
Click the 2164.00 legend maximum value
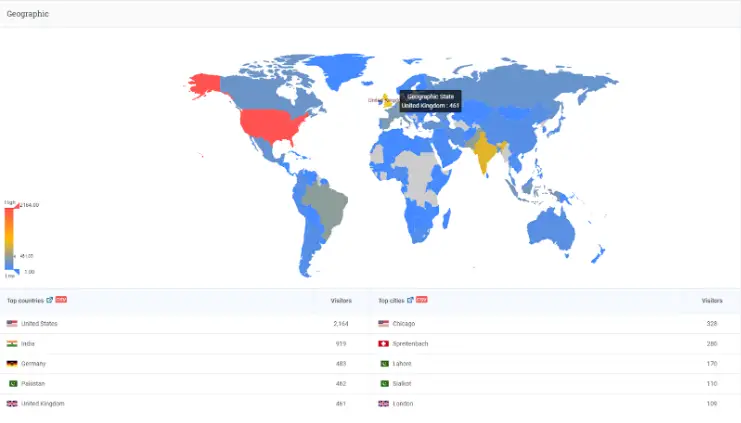tap(30, 205)
